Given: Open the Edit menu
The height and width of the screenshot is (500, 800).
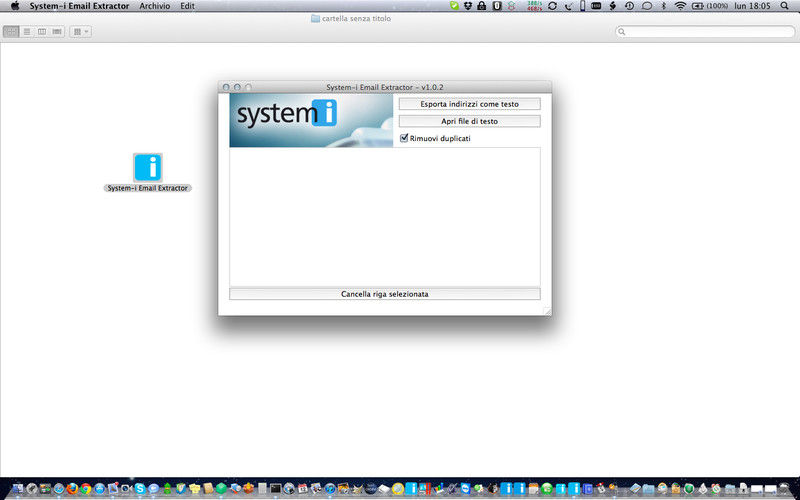Looking at the screenshot, I should tap(187, 6).
